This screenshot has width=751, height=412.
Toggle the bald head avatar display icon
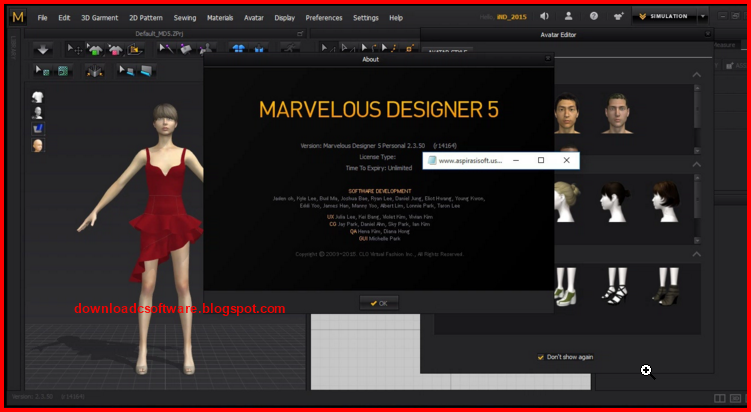[38, 145]
